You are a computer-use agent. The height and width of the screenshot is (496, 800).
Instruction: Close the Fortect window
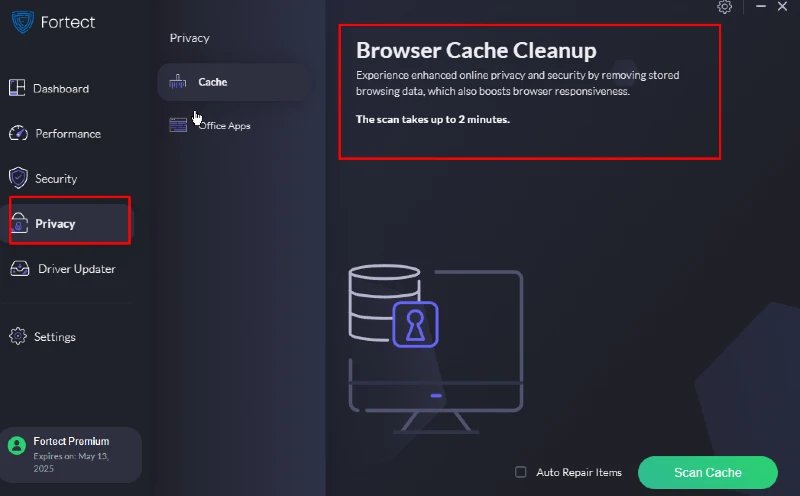coord(782,6)
